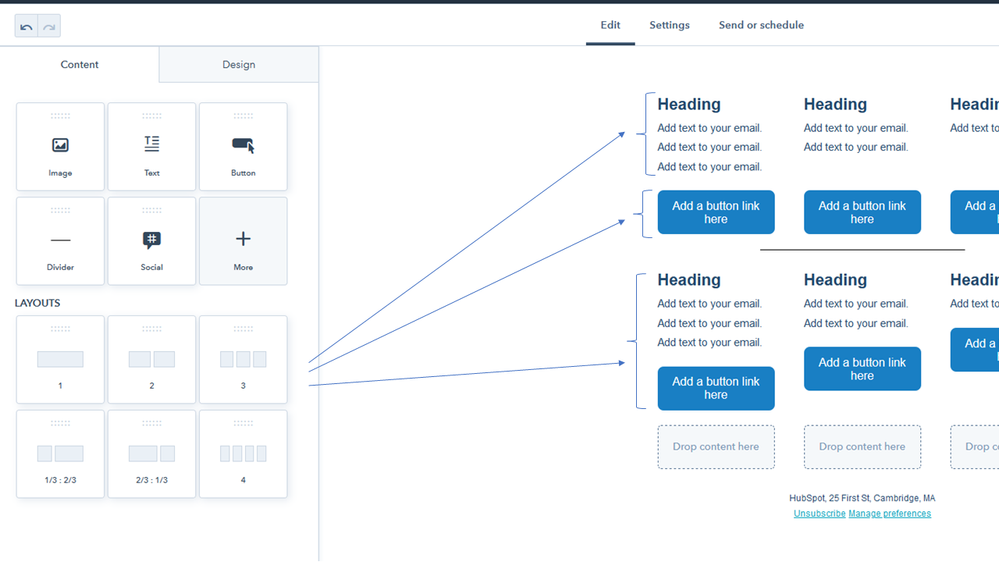The height and width of the screenshot is (562, 999).
Task: Open the Edit tab
Action: (610, 25)
